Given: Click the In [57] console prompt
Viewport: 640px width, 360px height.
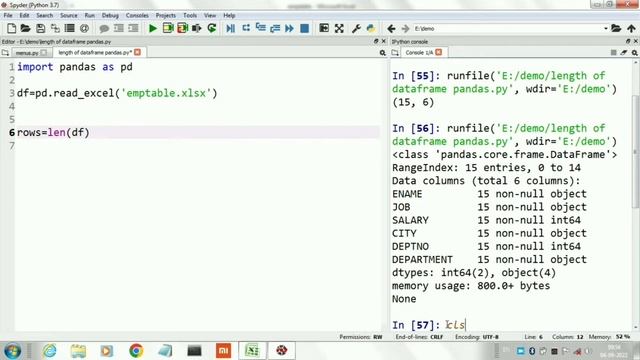Looking at the screenshot, I should (416, 325).
